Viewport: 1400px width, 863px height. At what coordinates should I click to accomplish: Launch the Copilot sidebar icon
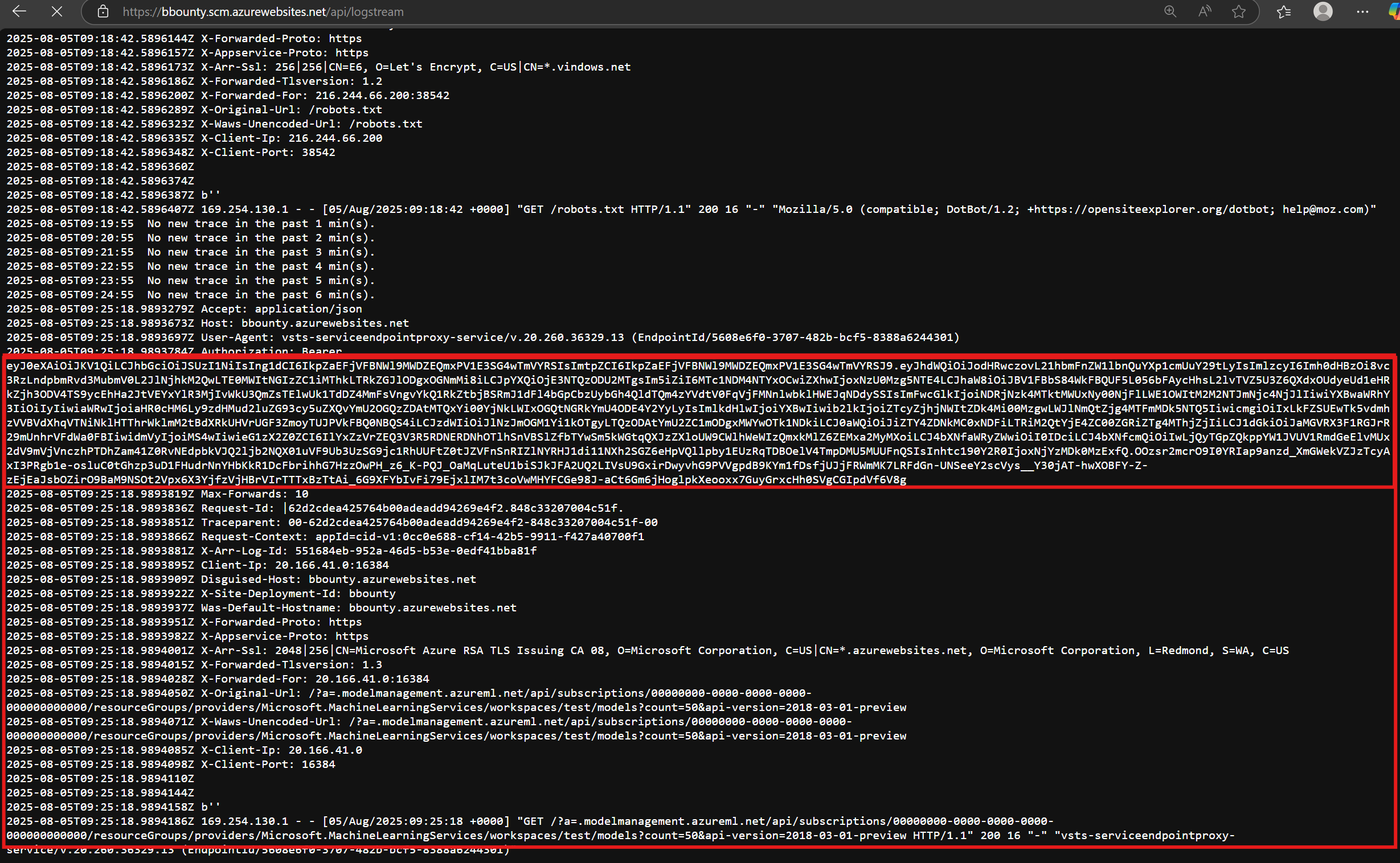coord(1394,11)
